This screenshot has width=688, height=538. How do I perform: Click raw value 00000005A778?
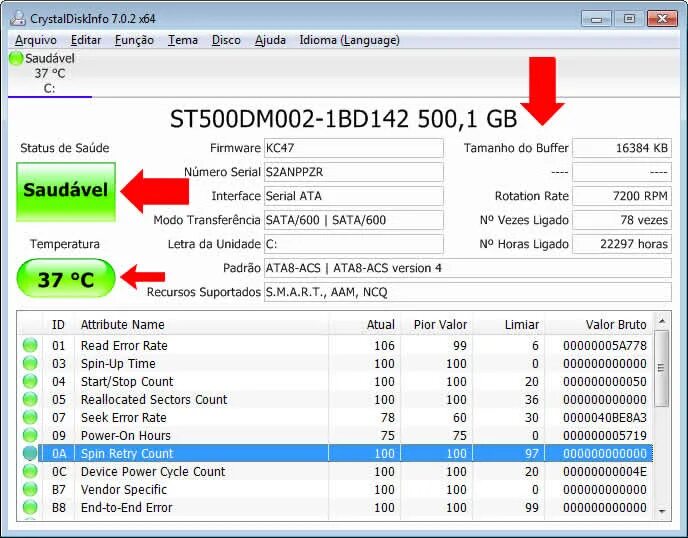pyautogui.click(x=605, y=346)
